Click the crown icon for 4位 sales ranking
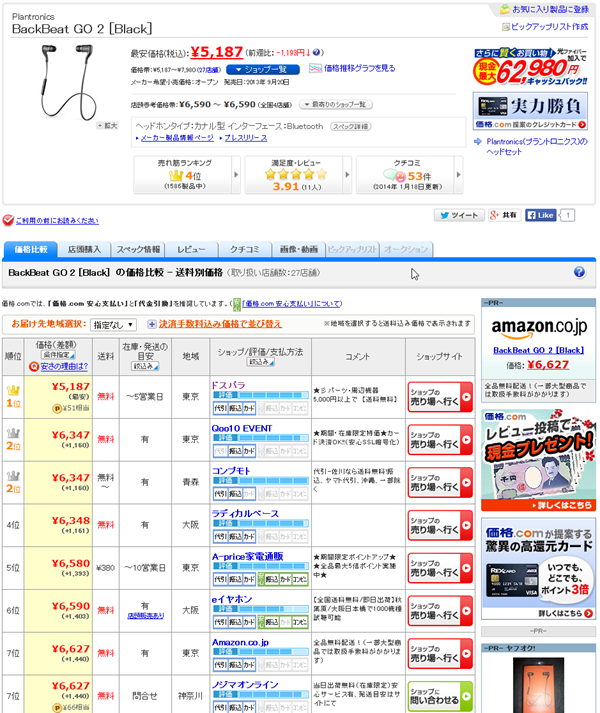Image resolution: width=600 pixels, height=713 pixels. tap(176, 175)
